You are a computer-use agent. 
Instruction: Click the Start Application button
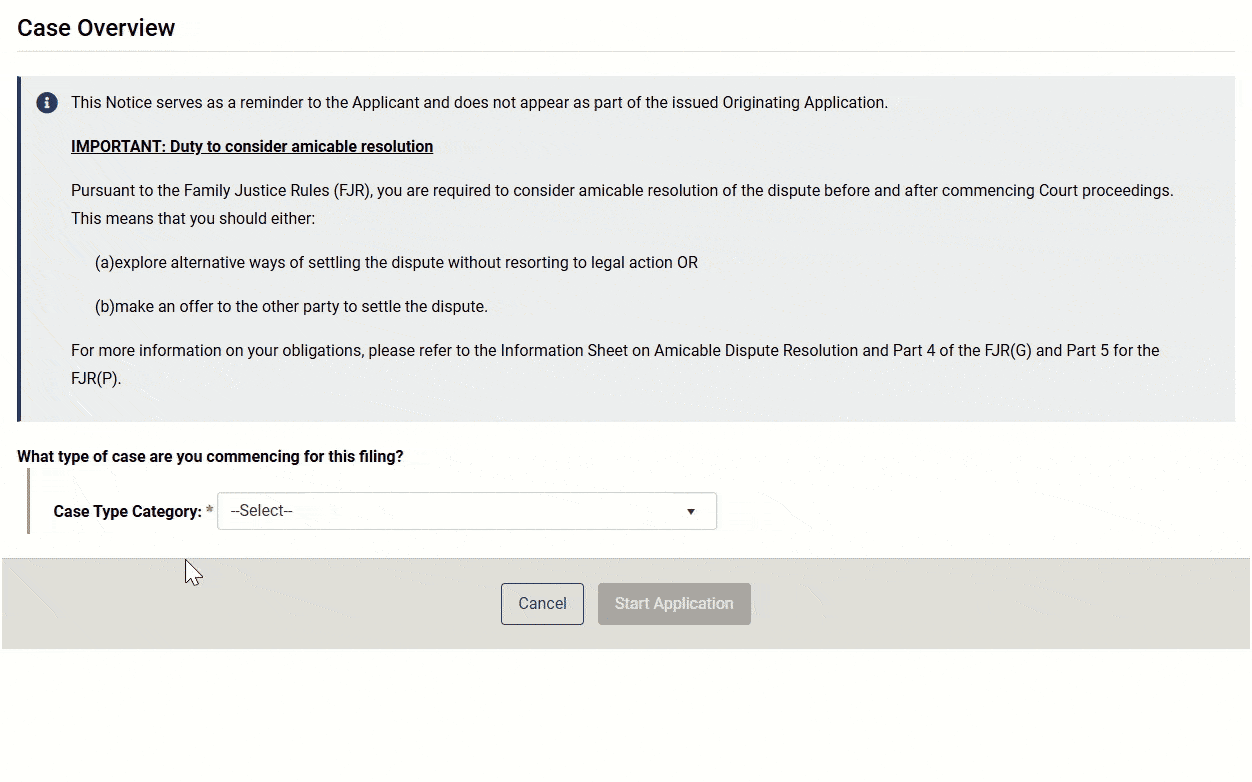[x=674, y=604]
